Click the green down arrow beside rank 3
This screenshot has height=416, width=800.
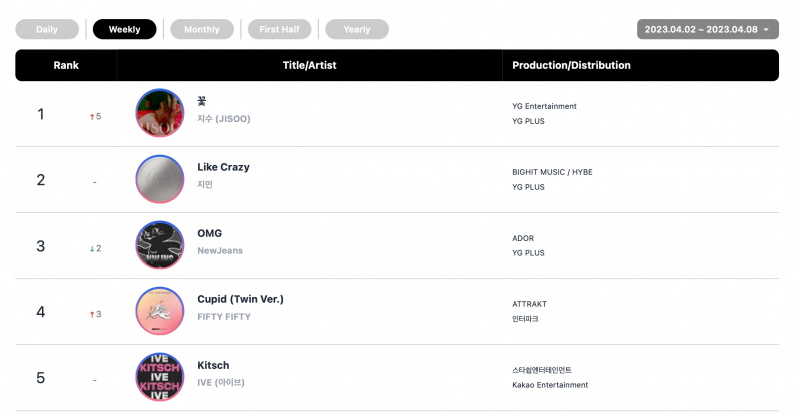tap(92, 249)
